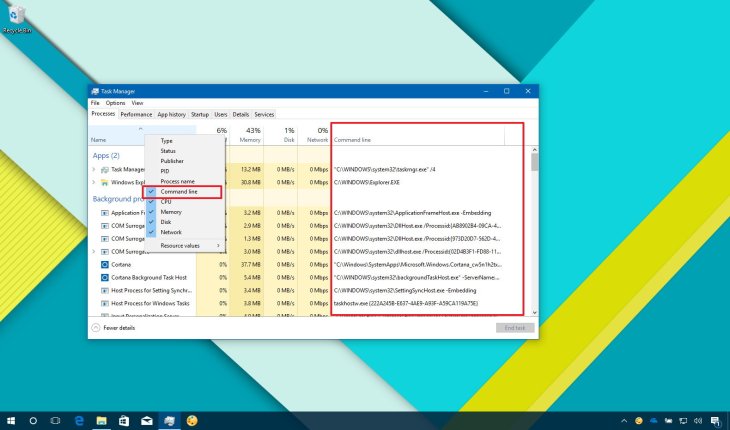The image size is (730, 430).
Task: Expand the 3.0 MB COM Surrogate row
Action: tap(94, 252)
